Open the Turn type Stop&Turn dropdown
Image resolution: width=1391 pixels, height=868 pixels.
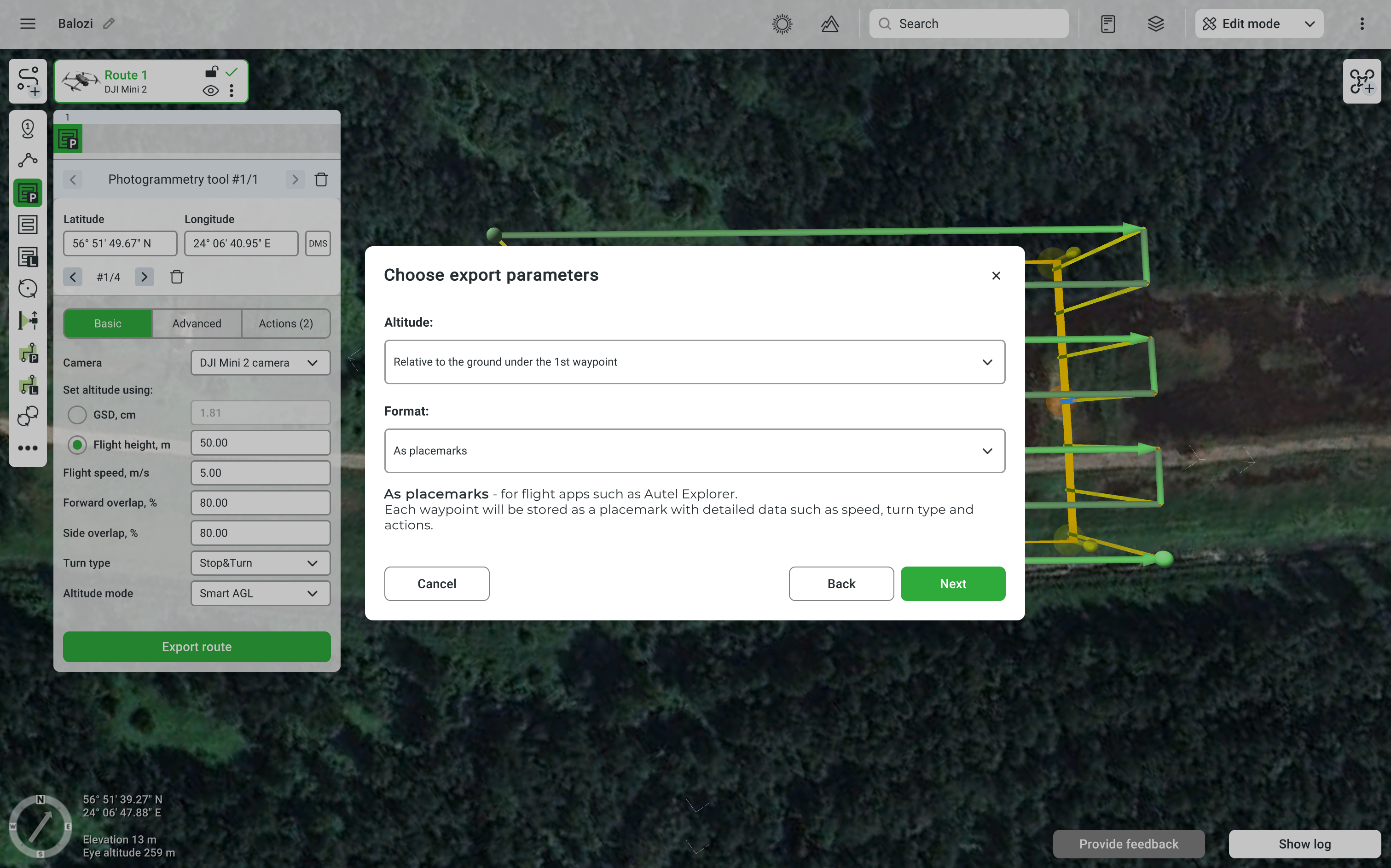[x=260, y=563]
